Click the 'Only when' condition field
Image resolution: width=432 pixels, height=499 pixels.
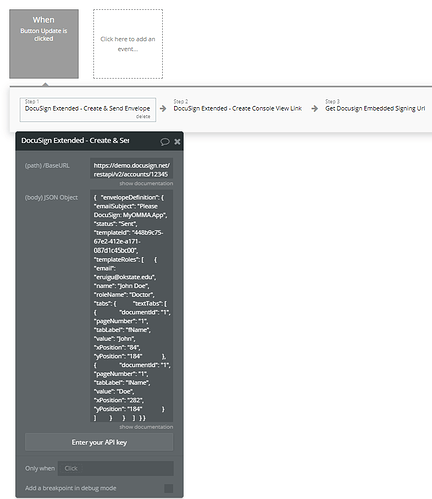tap(116, 468)
